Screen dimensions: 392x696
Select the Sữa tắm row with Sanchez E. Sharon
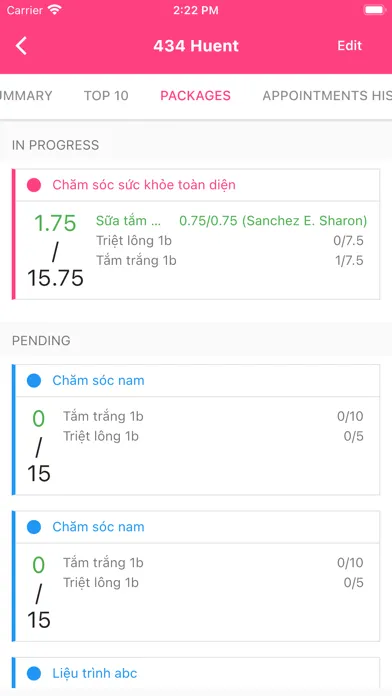[231, 221]
